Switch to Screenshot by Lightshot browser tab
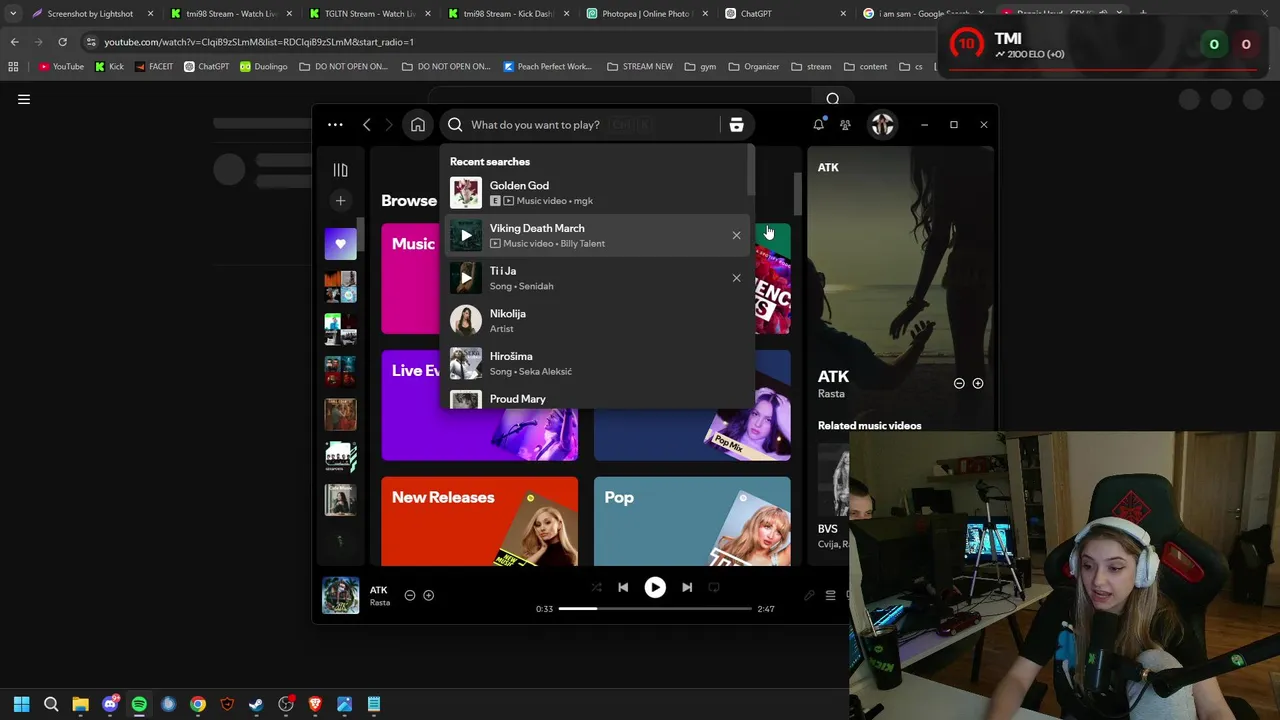1280x720 pixels. 90,14
